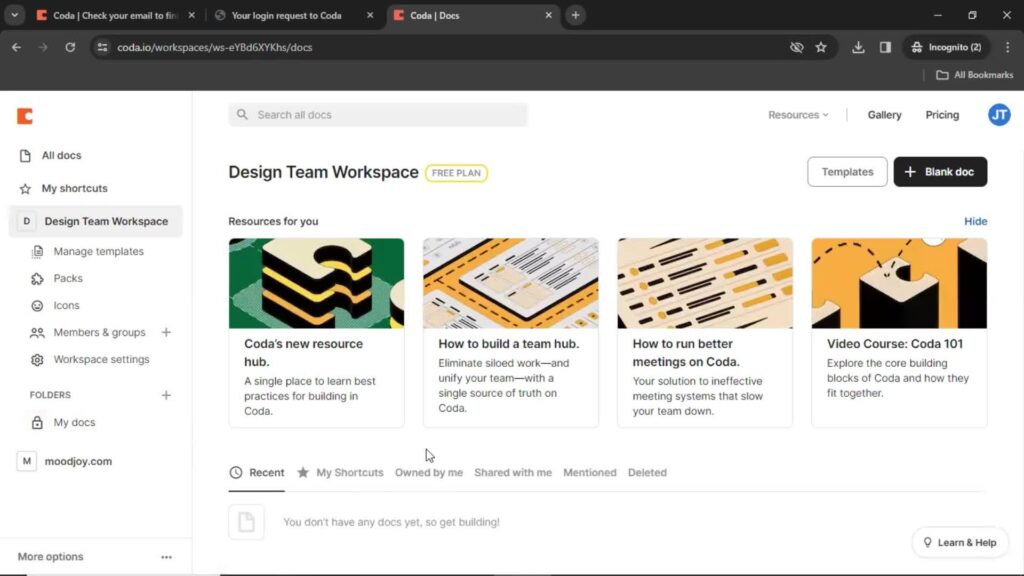Open Members & groups

(99, 332)
